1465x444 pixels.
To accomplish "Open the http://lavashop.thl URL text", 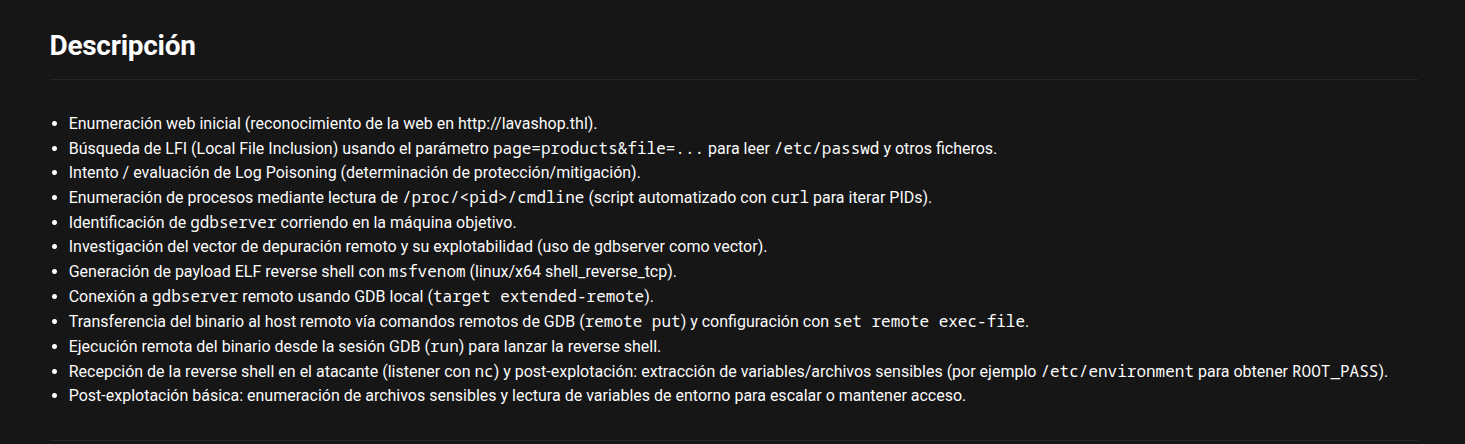I will [525, 124].
